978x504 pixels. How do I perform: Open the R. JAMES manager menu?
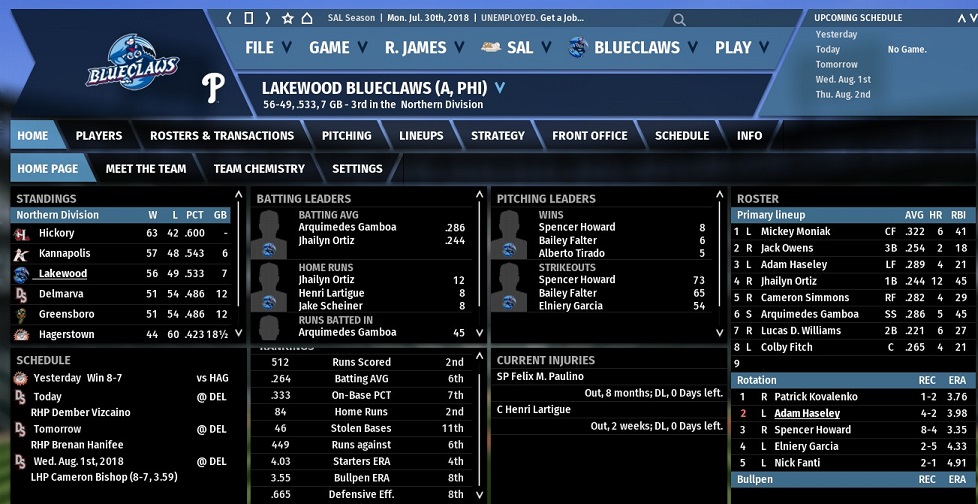click(424, 47)
